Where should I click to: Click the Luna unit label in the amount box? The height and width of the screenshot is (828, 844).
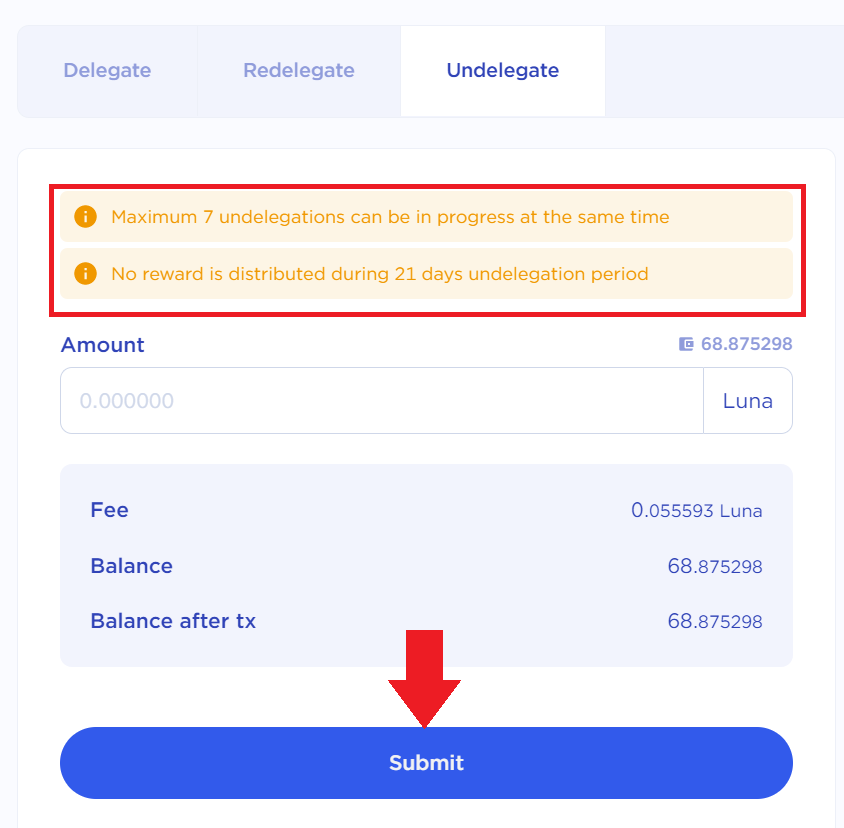748,401
